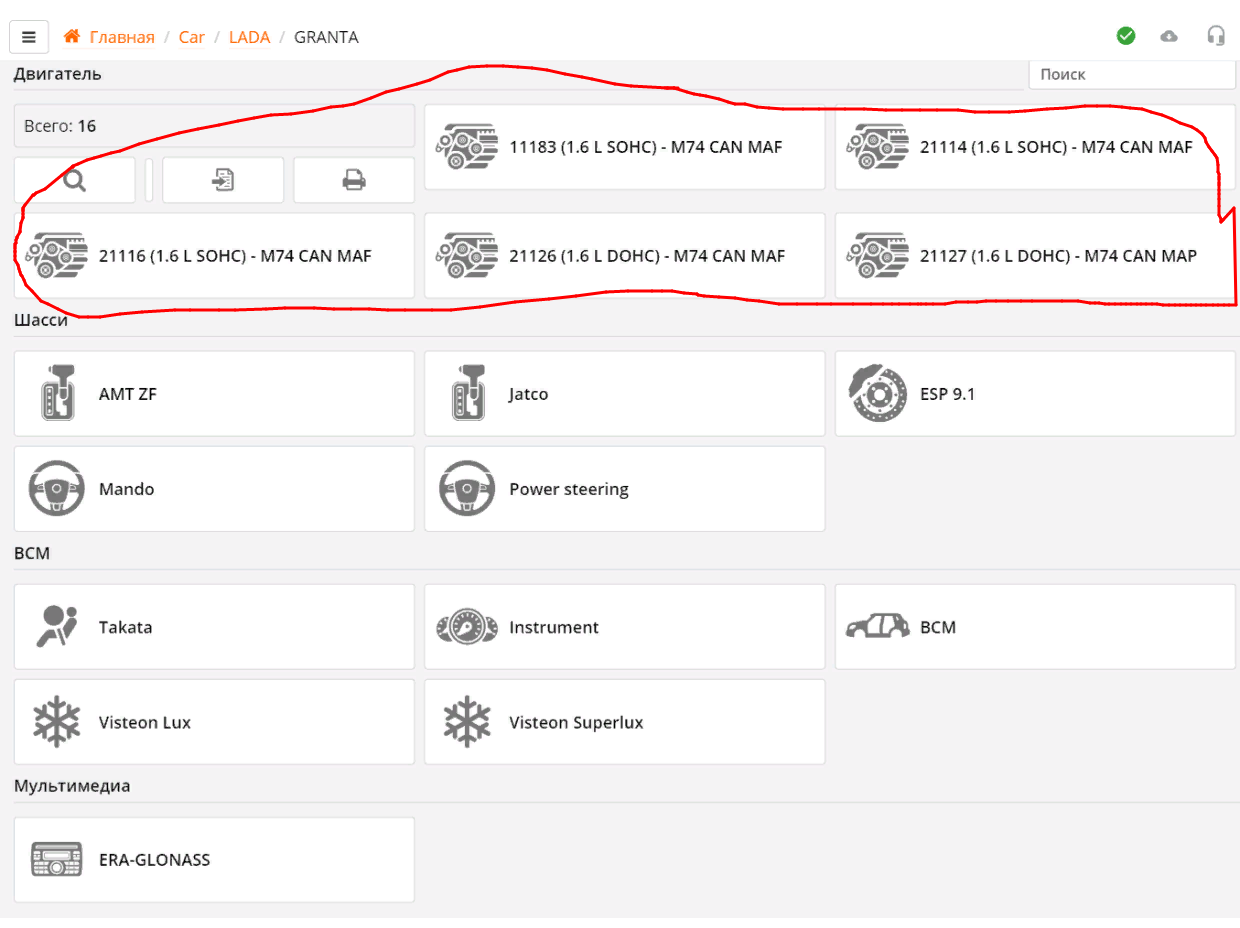Open the Instrument module
This screenshot has width=1240, height=928.
pos(625,627)
